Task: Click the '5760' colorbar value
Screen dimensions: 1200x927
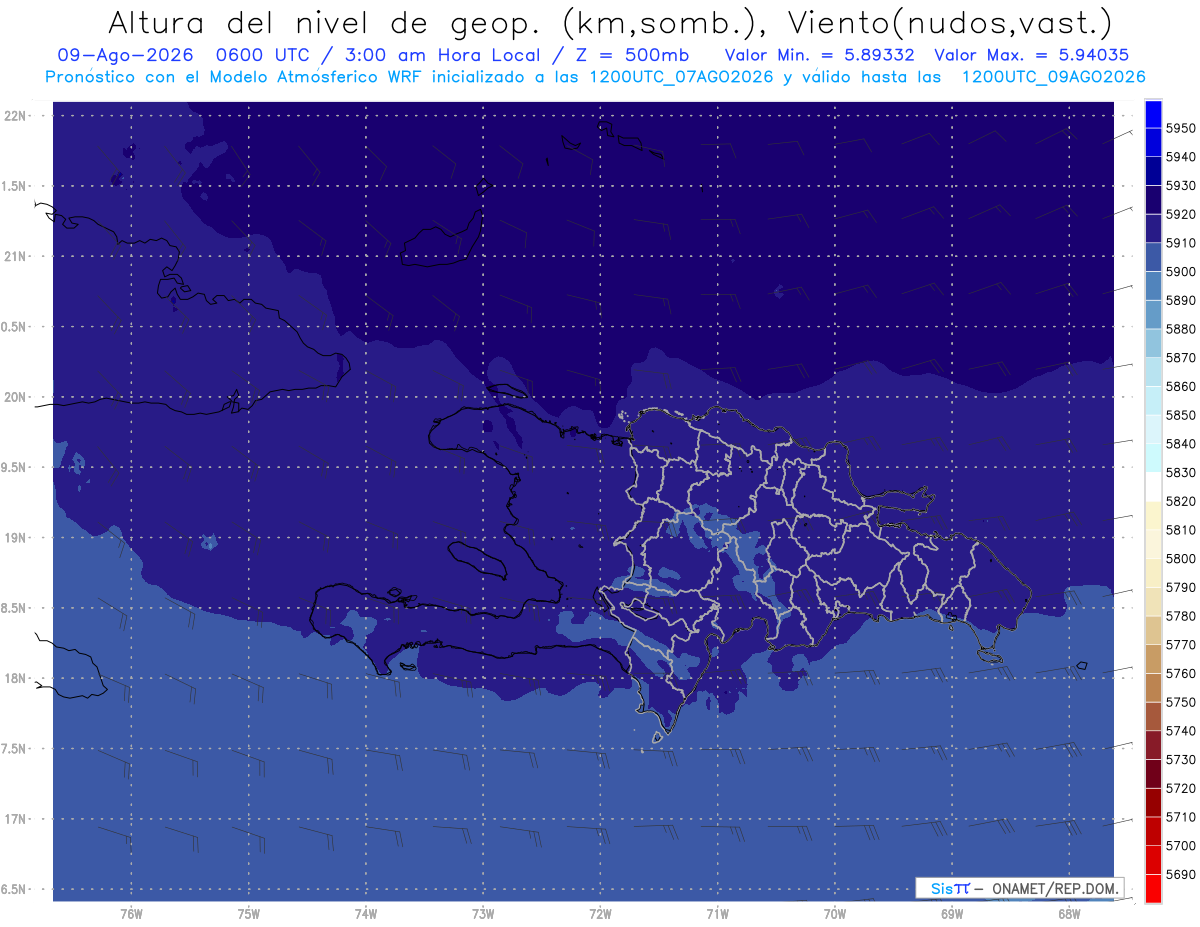Action: (x=1181, y=673)
